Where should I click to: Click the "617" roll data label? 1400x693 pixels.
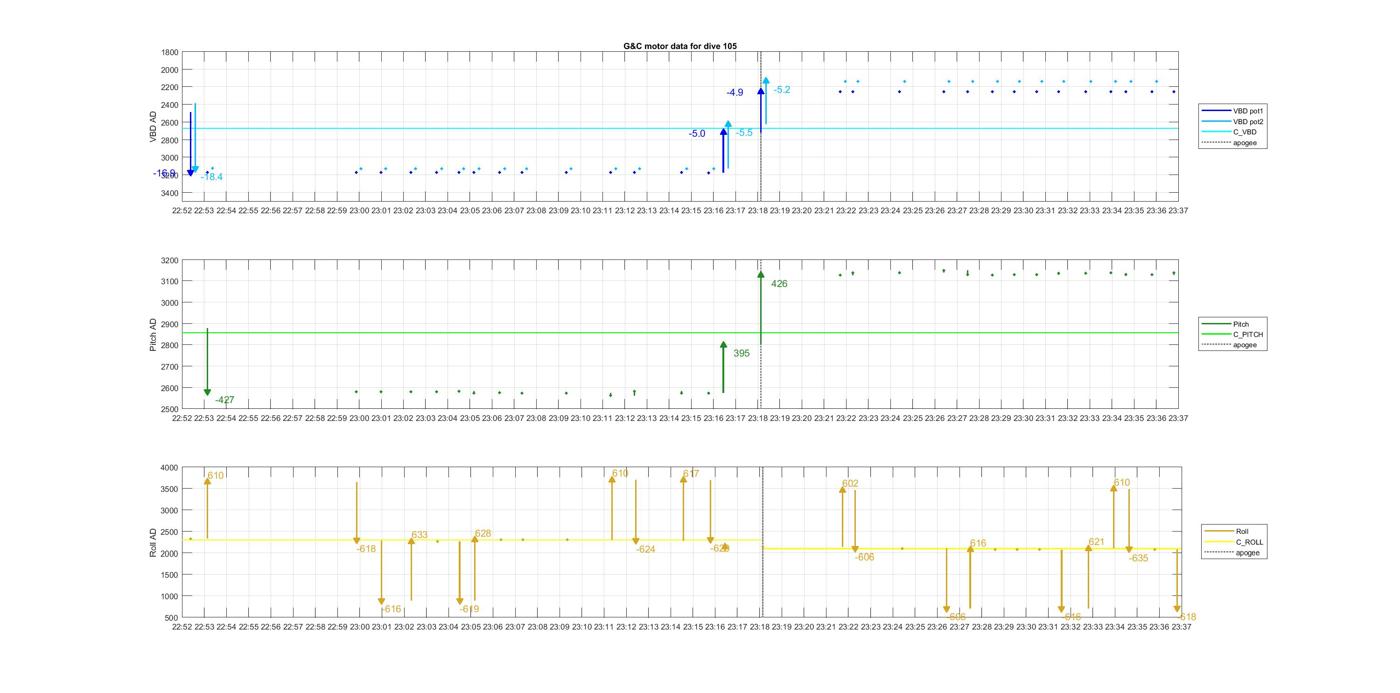pyautogui.click(x=691, y=474)
